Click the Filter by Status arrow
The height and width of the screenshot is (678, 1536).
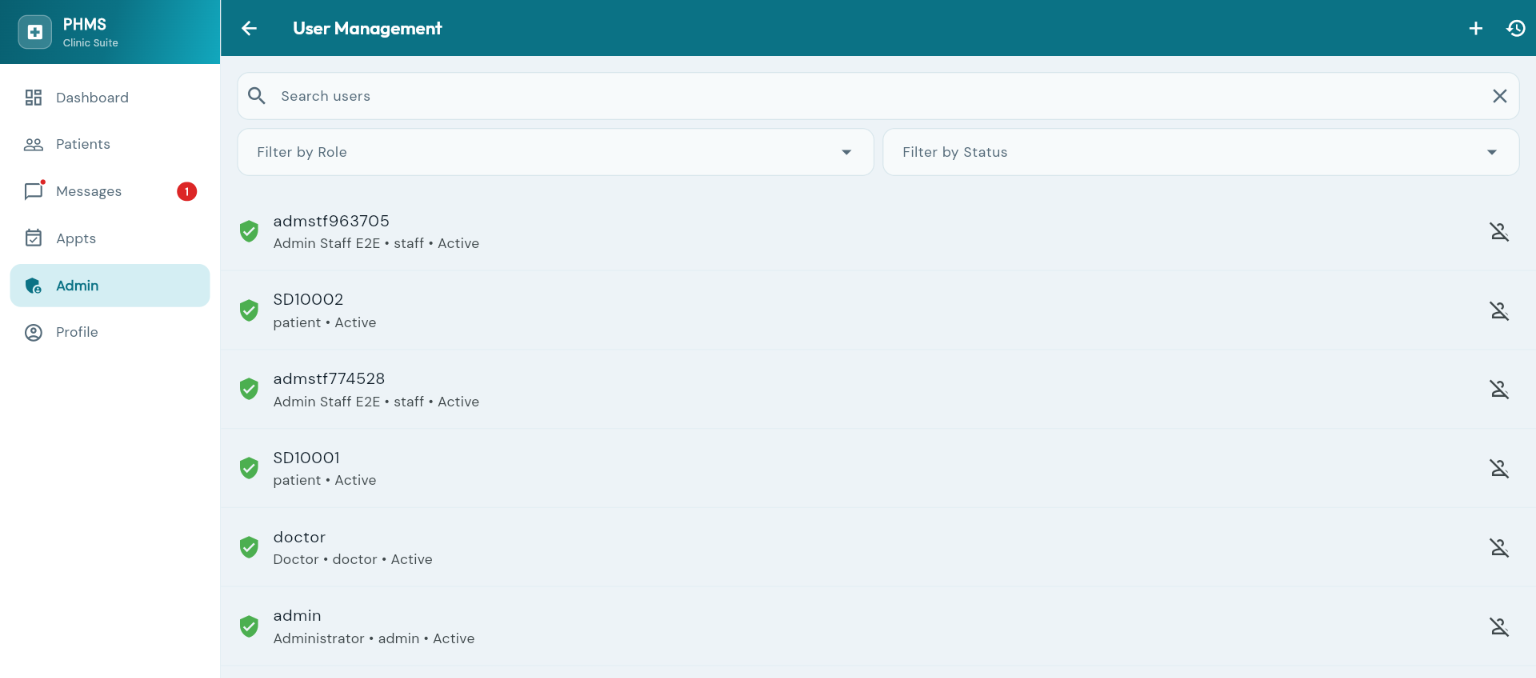point(1492,152)
